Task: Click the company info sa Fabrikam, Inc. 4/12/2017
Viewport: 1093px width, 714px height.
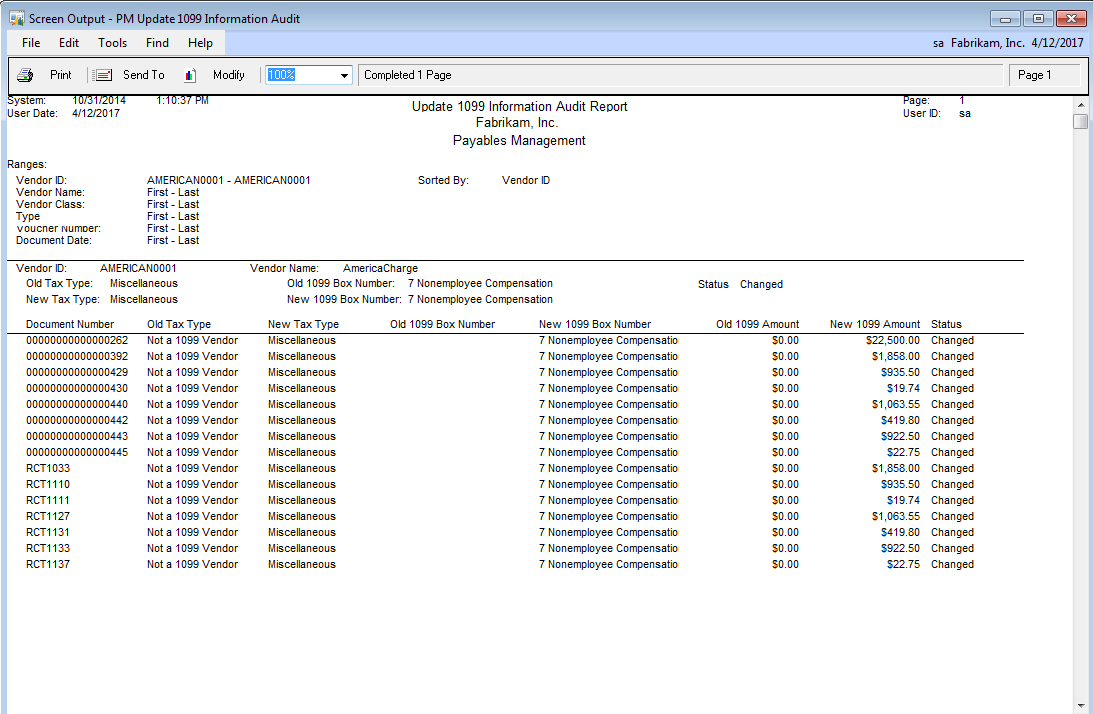Action: (x=1008, y=43)
